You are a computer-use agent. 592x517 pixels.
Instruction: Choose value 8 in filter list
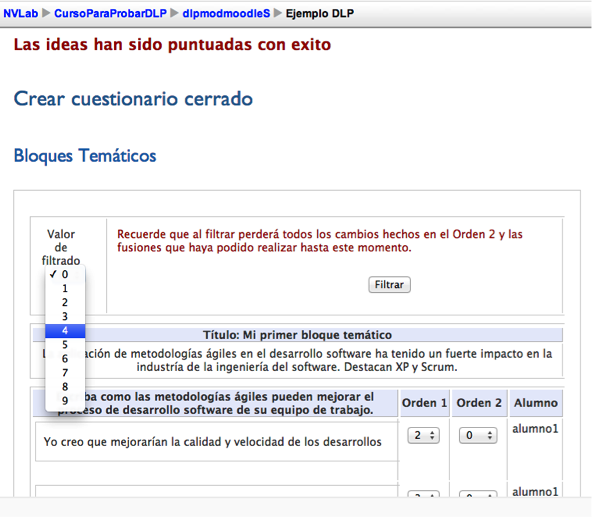click(x=65, y=387)
